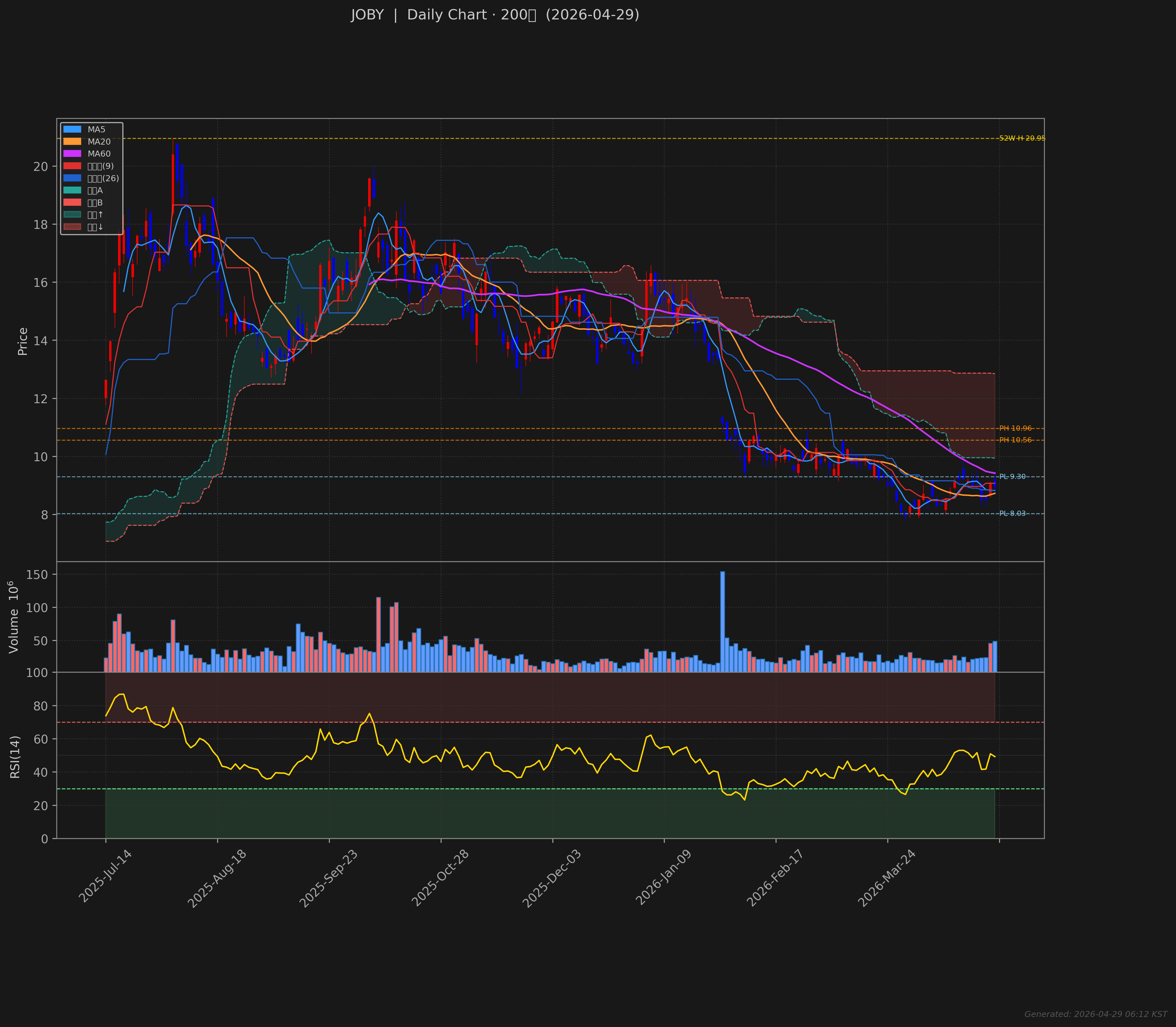Click the RSI(14) axis label
The width and height of the screenshot is (1176, 1027).
click(x=15, y=756)
